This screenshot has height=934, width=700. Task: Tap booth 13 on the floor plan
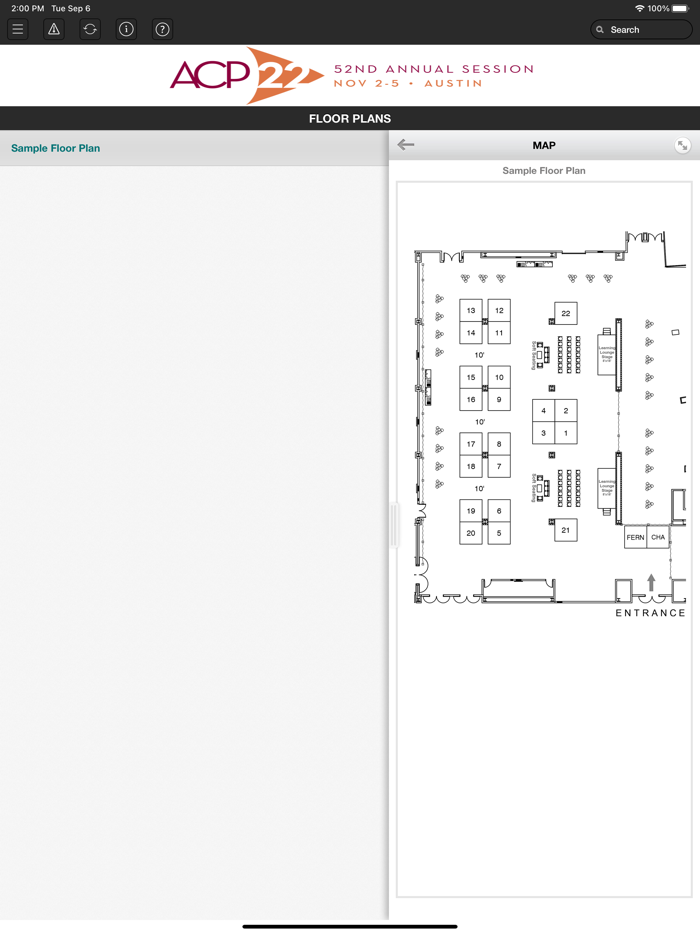471,310
